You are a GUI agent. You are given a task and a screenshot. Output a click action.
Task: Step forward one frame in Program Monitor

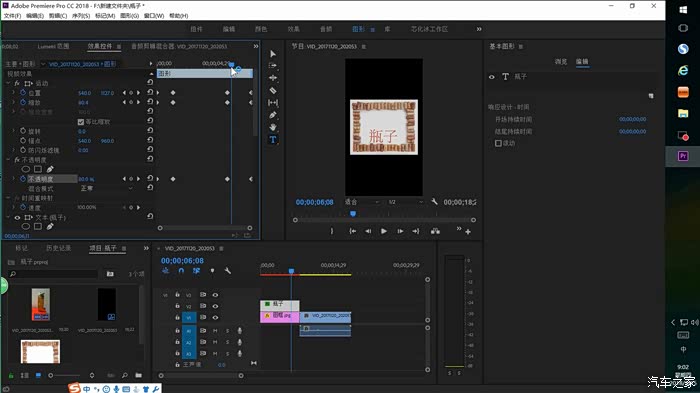[x=400, y=231]
